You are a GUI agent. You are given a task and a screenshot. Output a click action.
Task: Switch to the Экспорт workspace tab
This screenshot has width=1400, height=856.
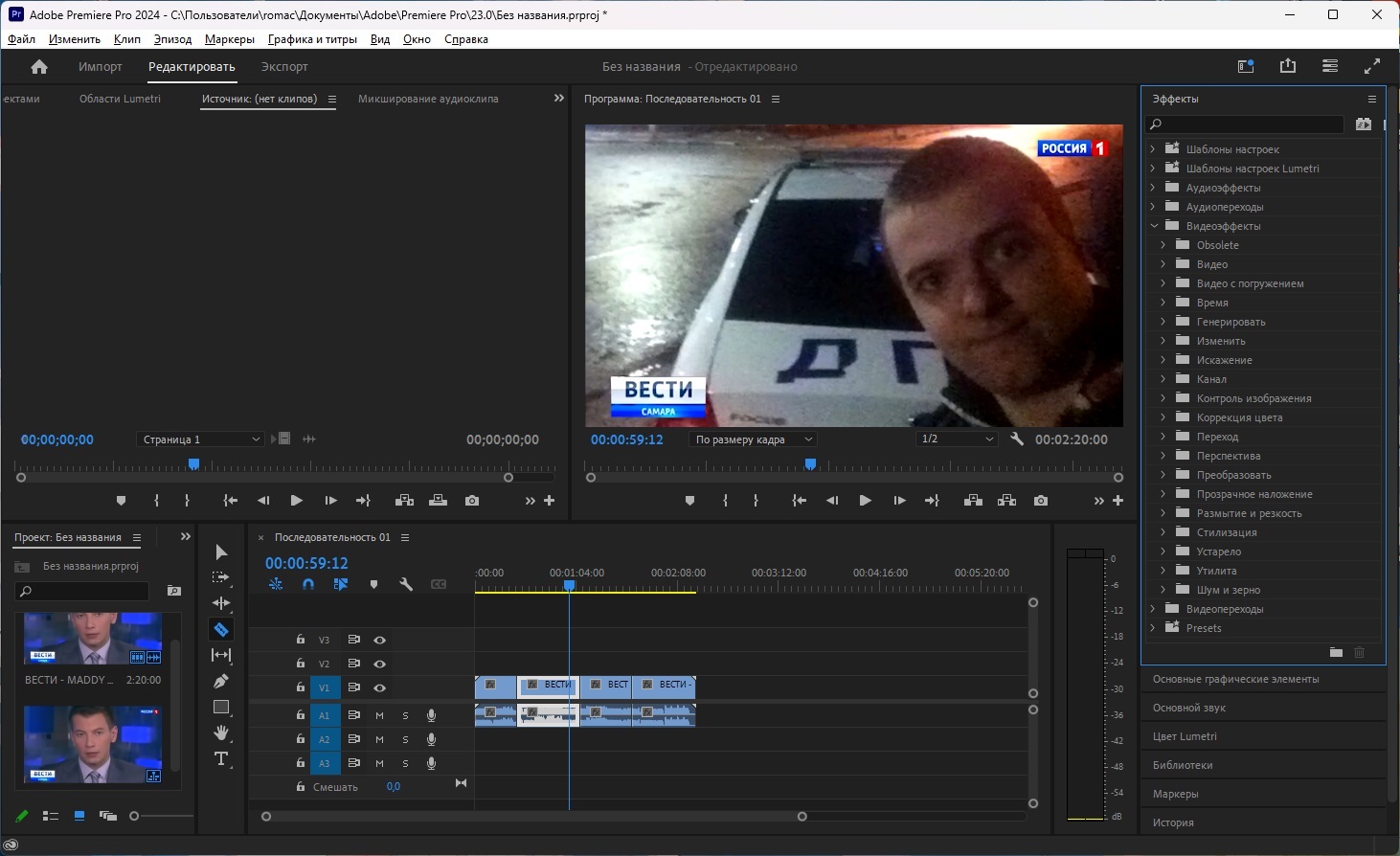click(284, 67)
